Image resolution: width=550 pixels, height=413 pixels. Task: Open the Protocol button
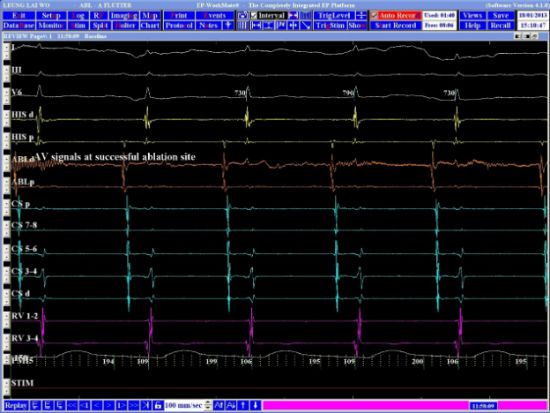point(179,26)
